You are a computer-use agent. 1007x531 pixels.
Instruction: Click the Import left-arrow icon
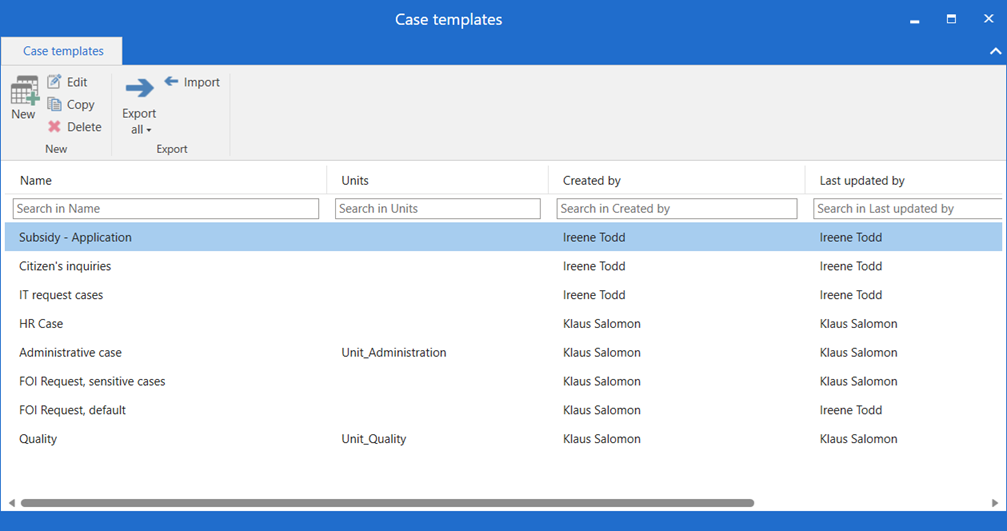click(x=171, y=81)
